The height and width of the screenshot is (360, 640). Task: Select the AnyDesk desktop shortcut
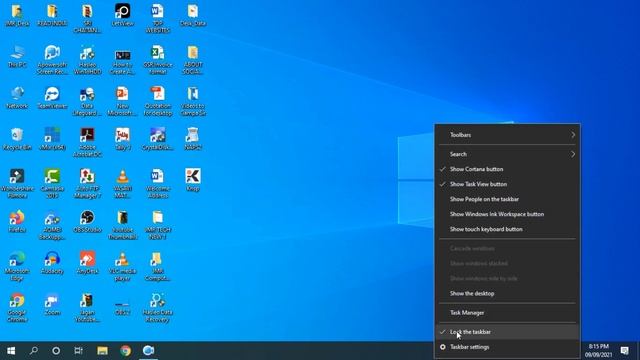87,263
